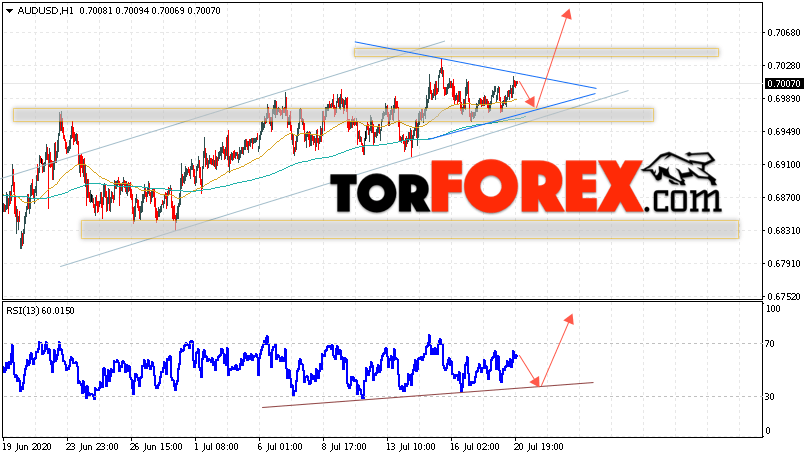
Task: Select the AUDUSD,H1 symbol title text
Action: click(x=46, y=11)
